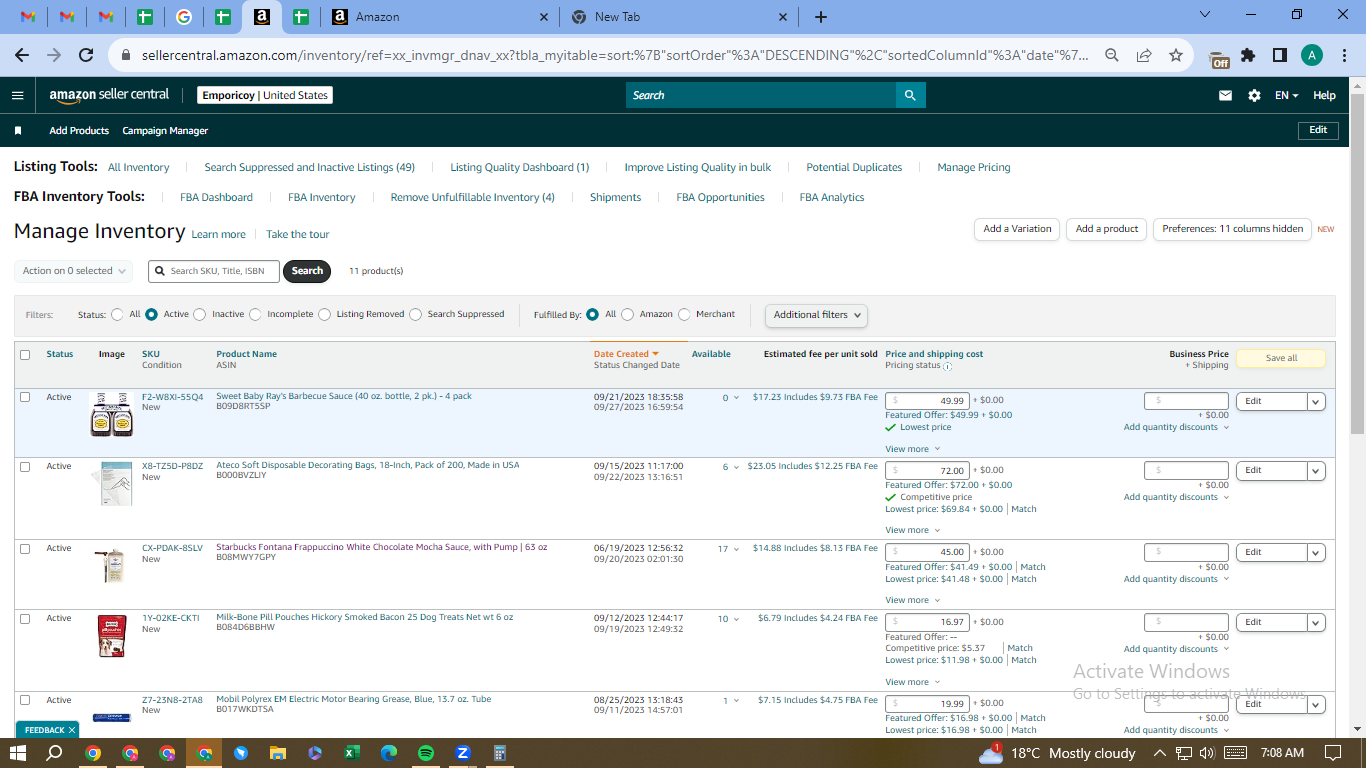Check the Sweet Baby Ray's row checkbox
1366x768 pixels.
[25, 397]
